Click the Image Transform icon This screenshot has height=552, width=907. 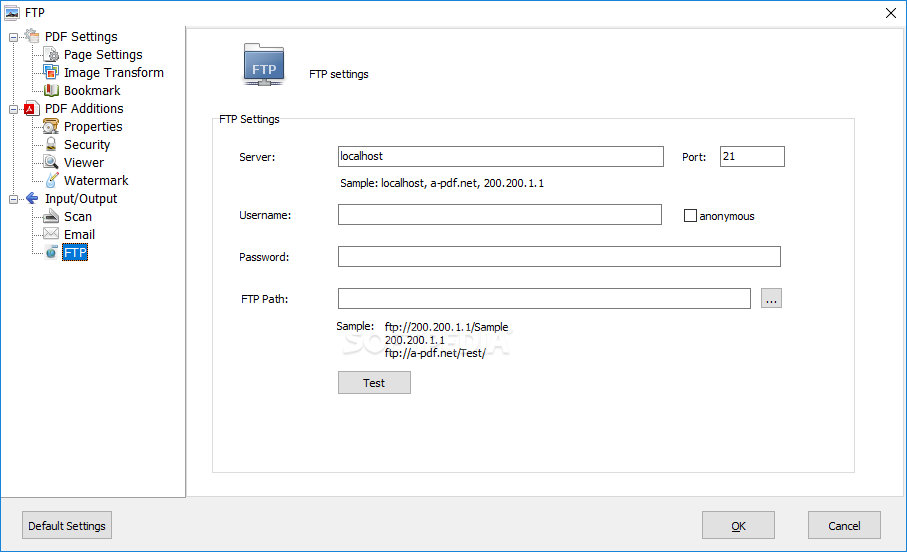point(51,72)
